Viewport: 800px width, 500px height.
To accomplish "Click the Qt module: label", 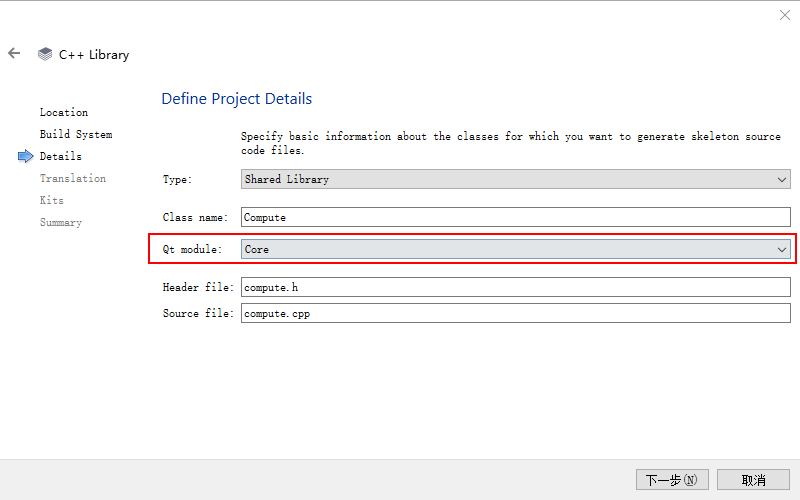I will (x=192, y=249).
